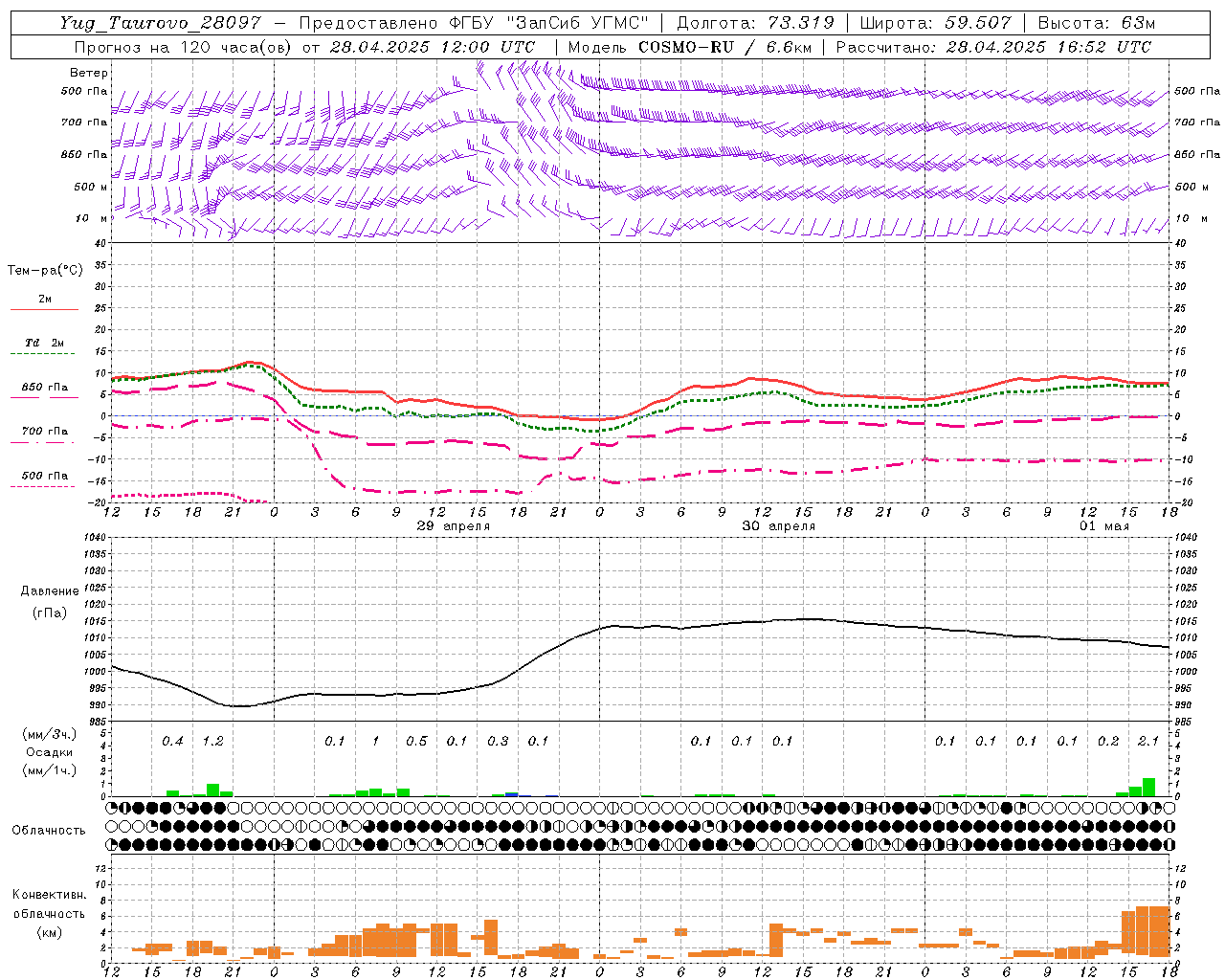Click the 01 мая date label
Viewport: 1225px width, 980px height.
(1104, 526)
